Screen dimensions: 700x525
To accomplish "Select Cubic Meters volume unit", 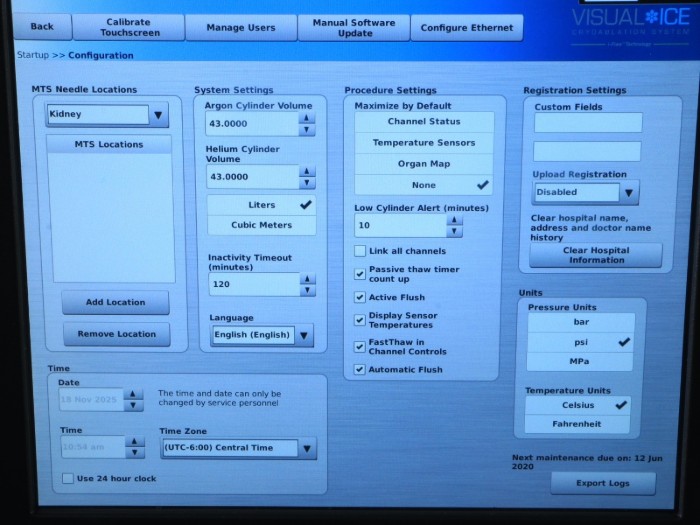I will tap(261, 225).
